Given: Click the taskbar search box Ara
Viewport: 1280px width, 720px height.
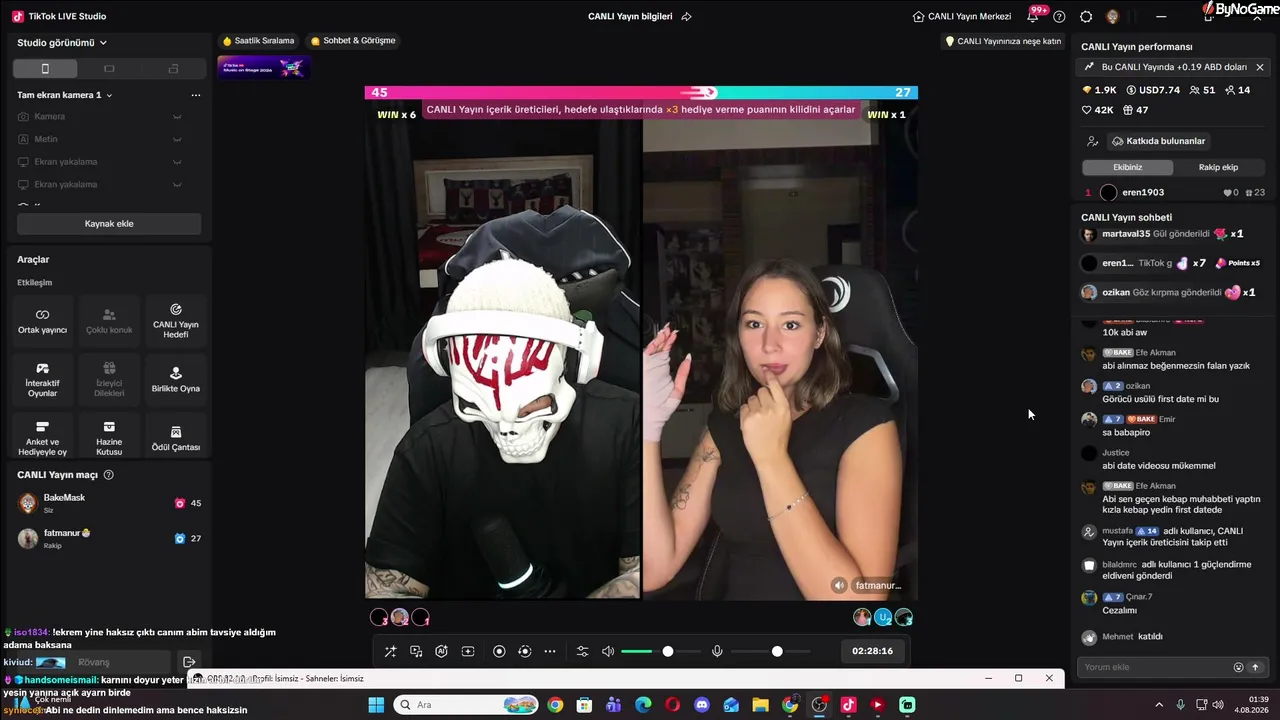Looking at the screenshot, I should point(464,705).
